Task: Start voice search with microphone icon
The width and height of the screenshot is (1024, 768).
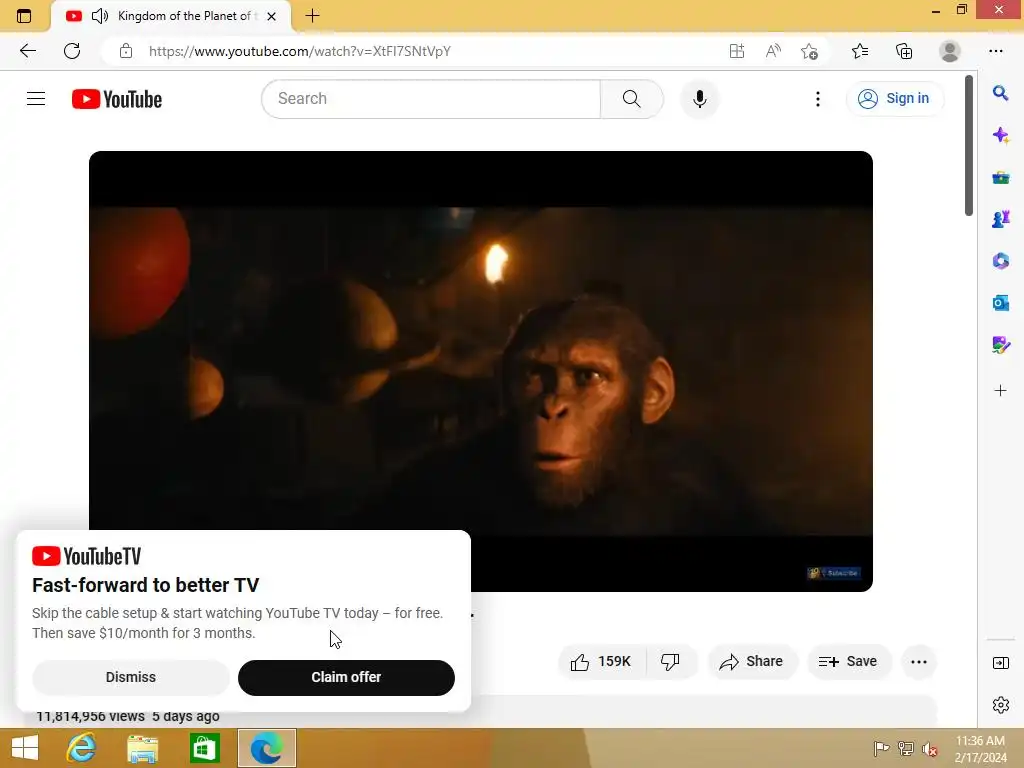Action: [x=699, y=99]
